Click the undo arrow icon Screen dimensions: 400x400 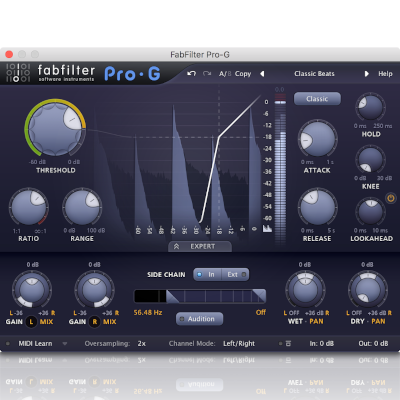[191, 73]
